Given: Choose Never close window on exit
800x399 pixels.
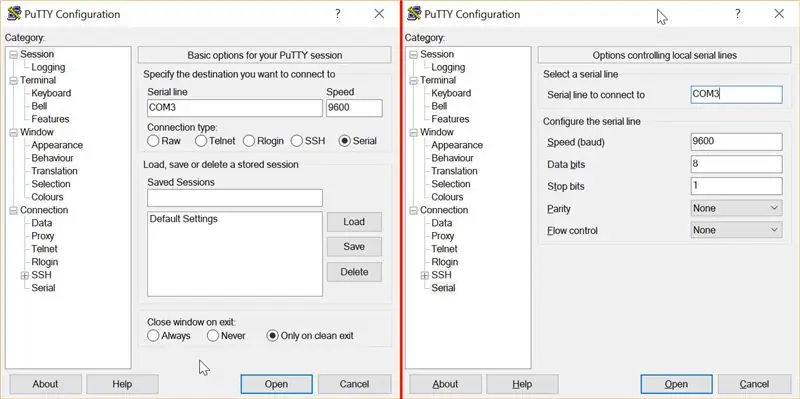Looking at the screenshot, I should tap(213, 336).
